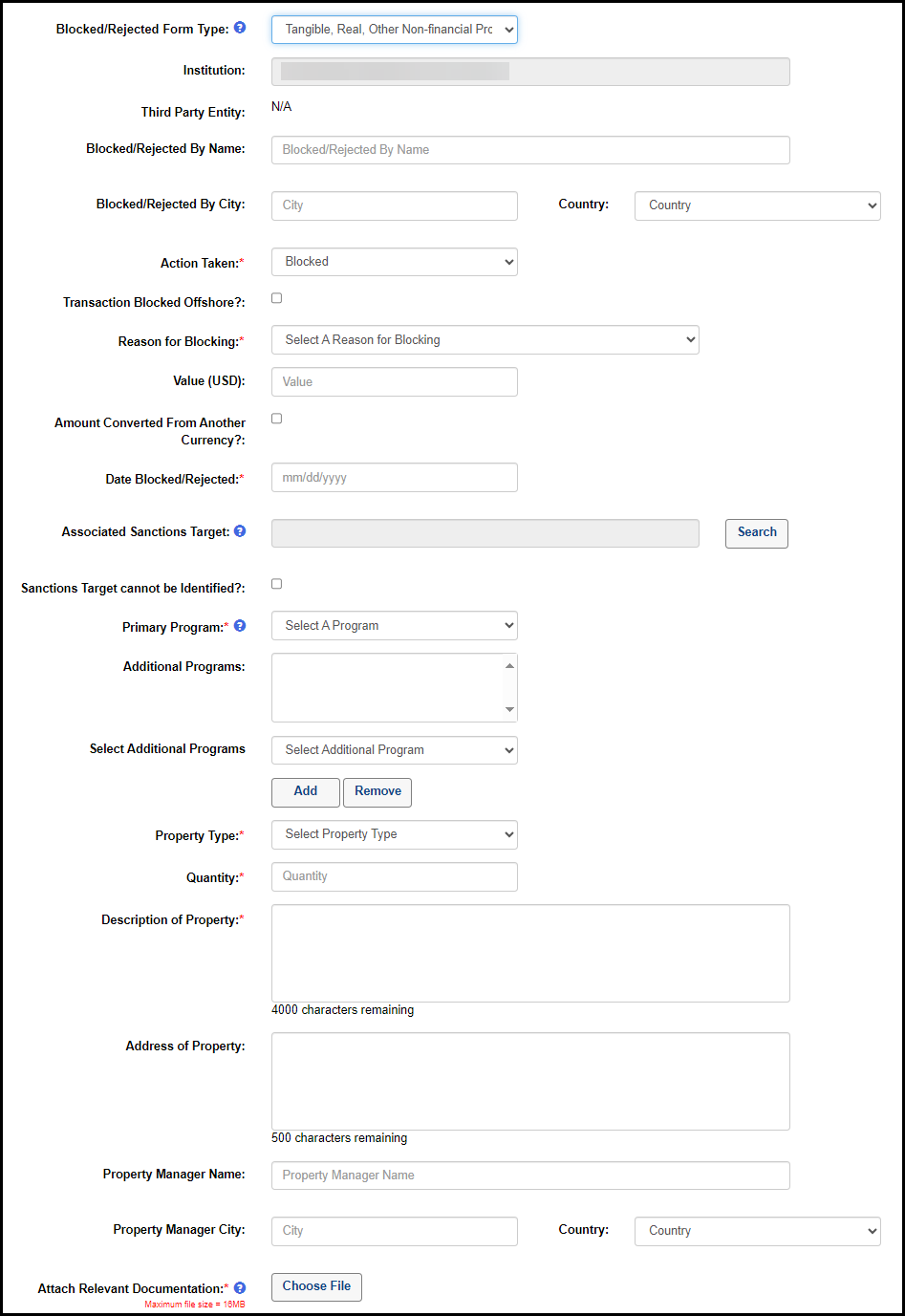The width and height of the screenshot is (905, 1316).
Task: Click help icon next to Attach Relevant Documentation
Action: 240,1287
